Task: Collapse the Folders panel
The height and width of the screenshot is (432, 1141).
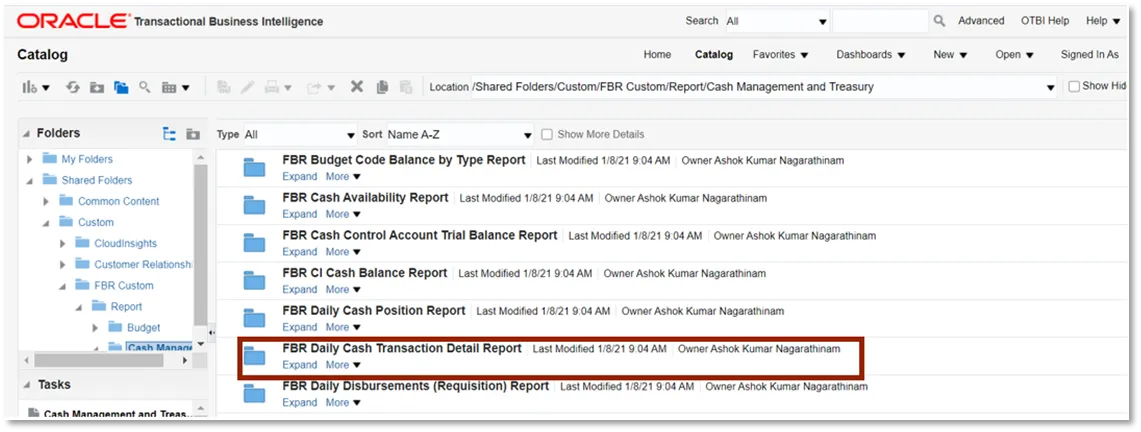Action: [x=29, y=134]
